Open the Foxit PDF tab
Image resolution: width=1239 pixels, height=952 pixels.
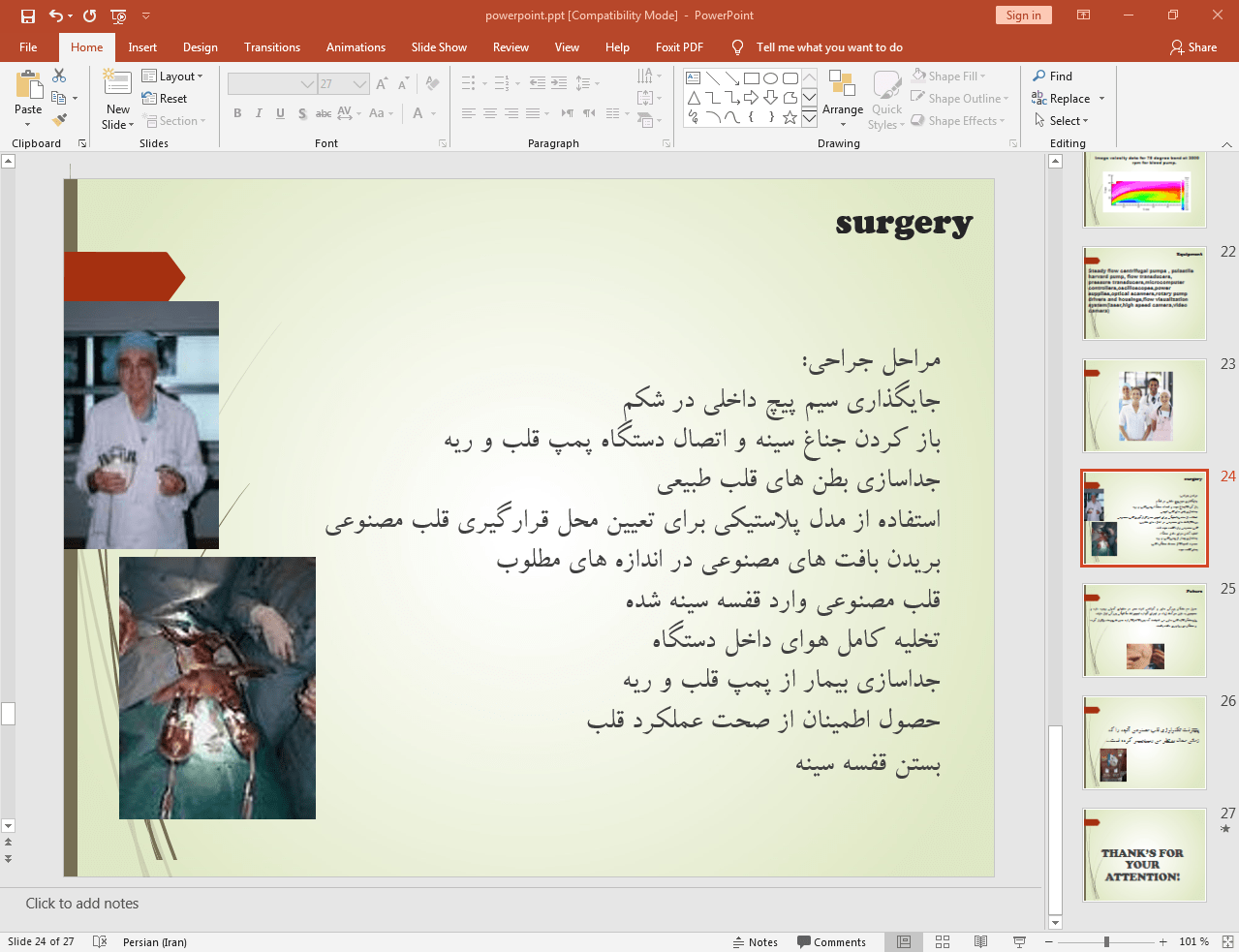679,47
